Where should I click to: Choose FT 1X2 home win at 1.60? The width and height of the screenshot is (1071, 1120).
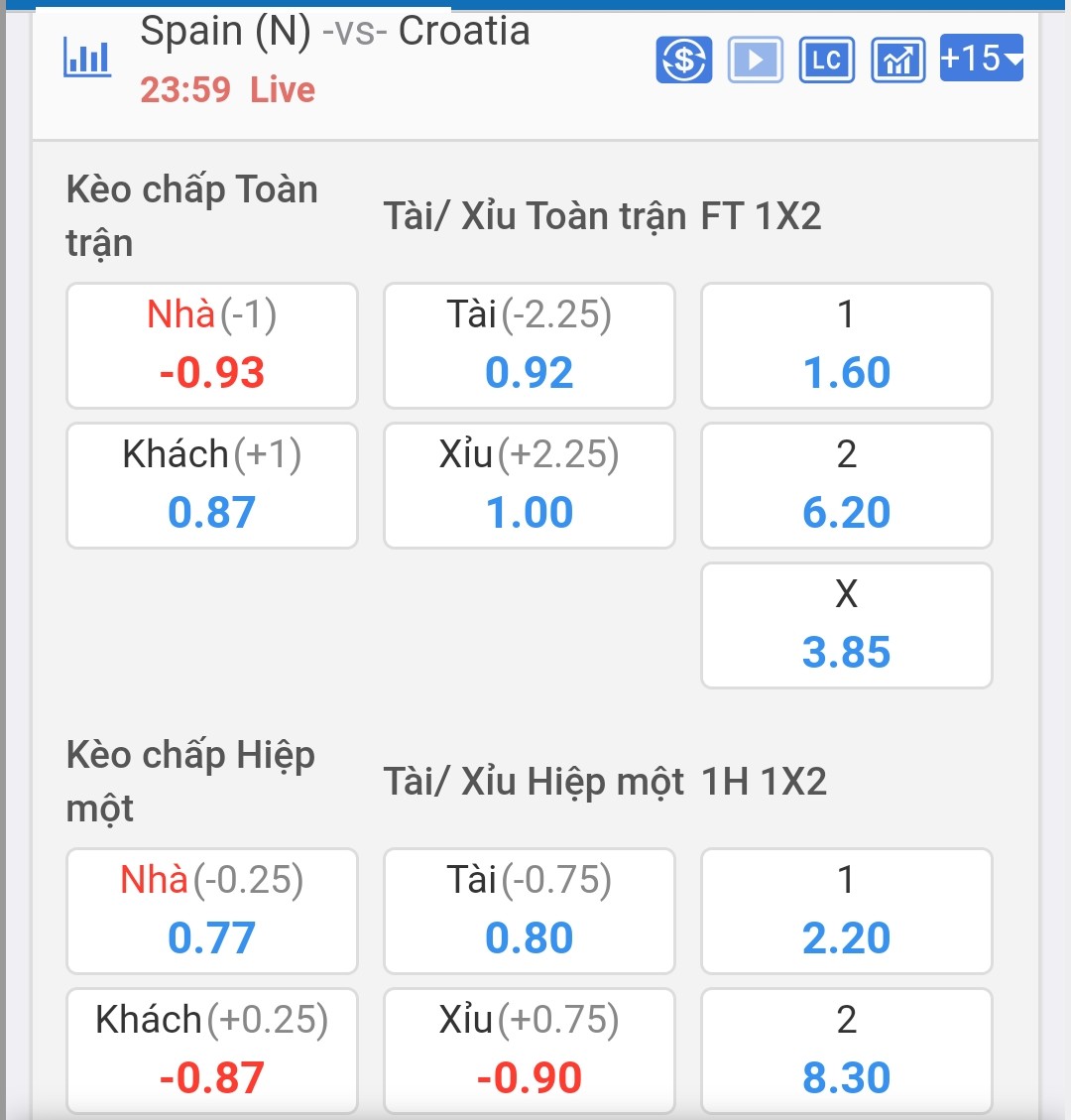[847, 346]
